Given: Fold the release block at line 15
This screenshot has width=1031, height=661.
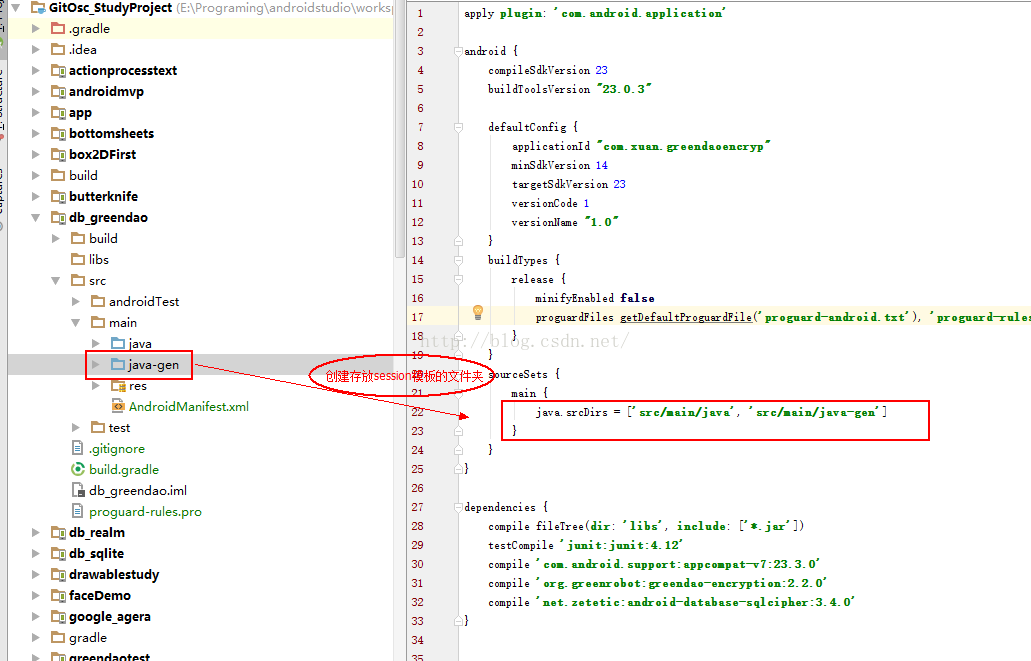Looking at the screenshot, I should [458, 279].
